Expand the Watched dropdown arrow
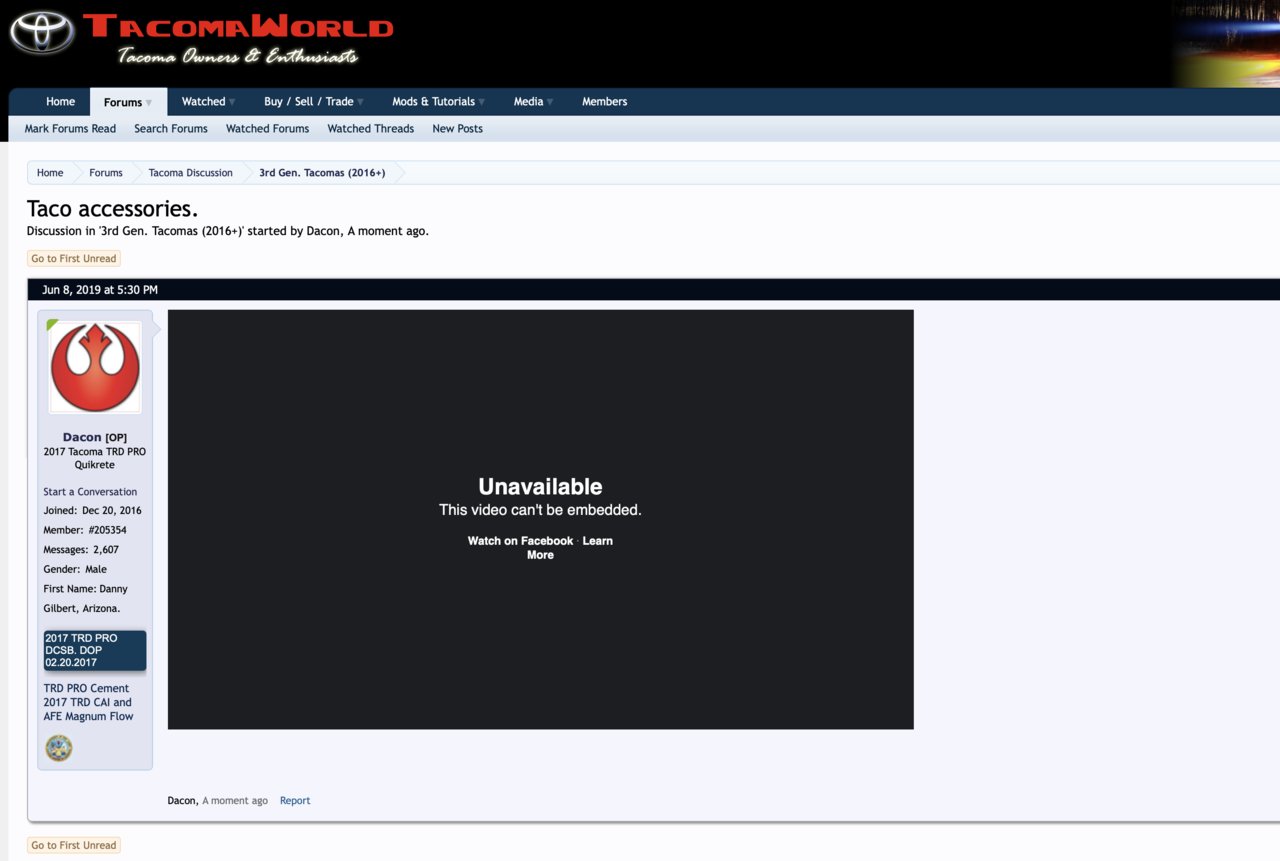1280x861 pixels. pos(232,102)
